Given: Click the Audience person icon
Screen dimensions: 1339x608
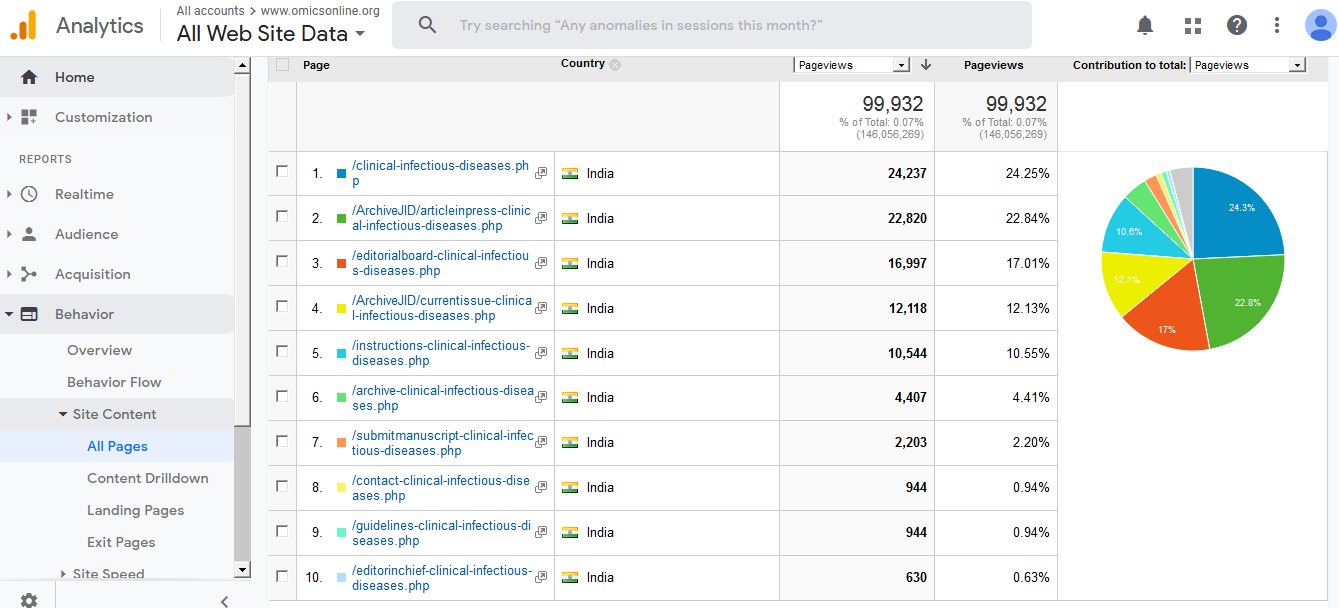Looking at the screenshot, I should tap(28, 234).
